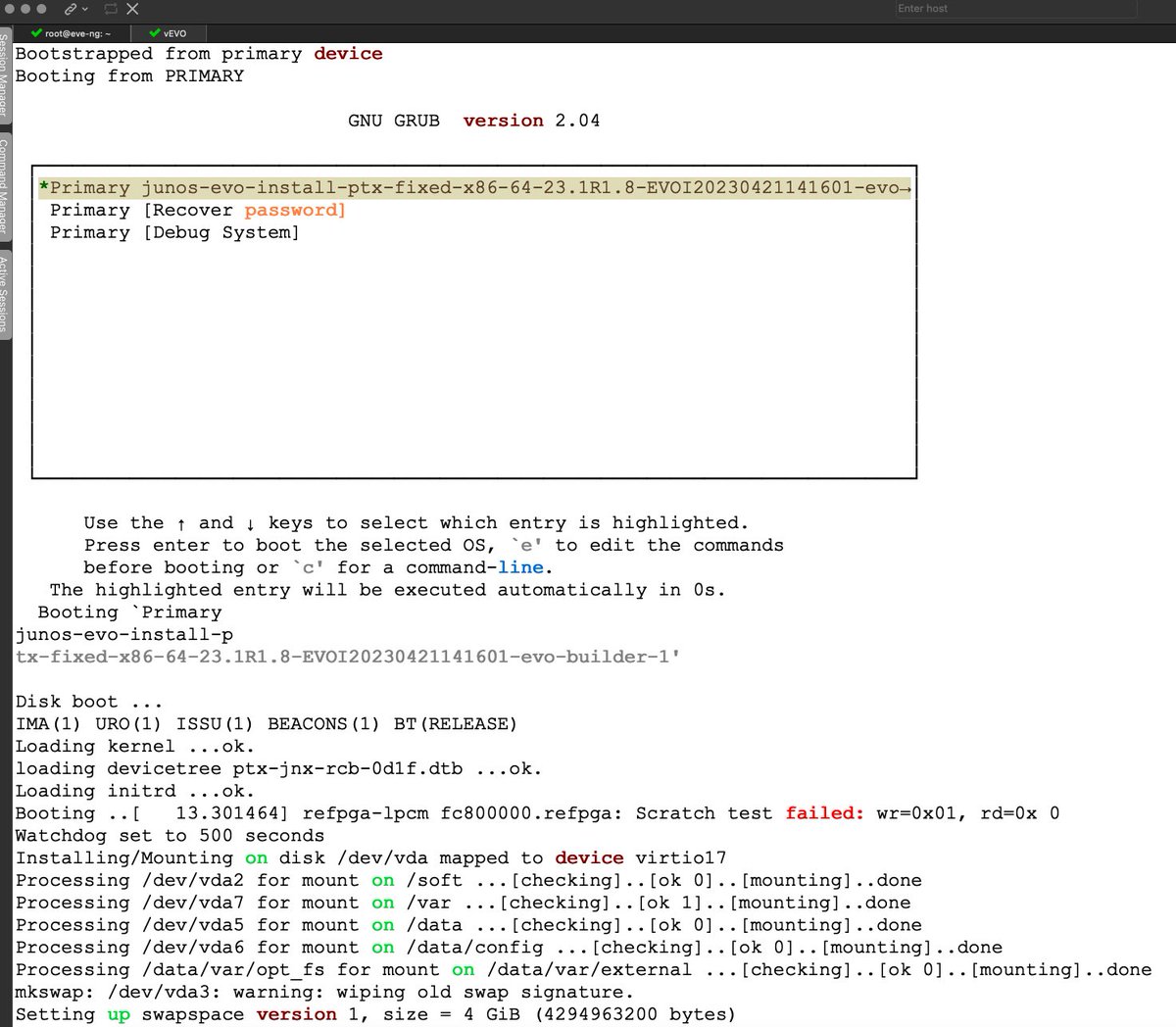Click the Bootstrapped from primary device line

click(x=199, y=54)
